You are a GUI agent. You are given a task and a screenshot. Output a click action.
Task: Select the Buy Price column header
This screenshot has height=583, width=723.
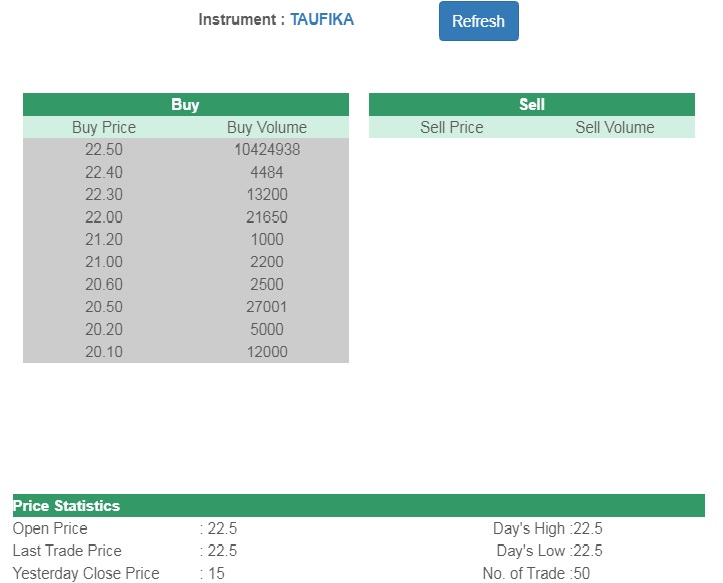coord(104,127)
